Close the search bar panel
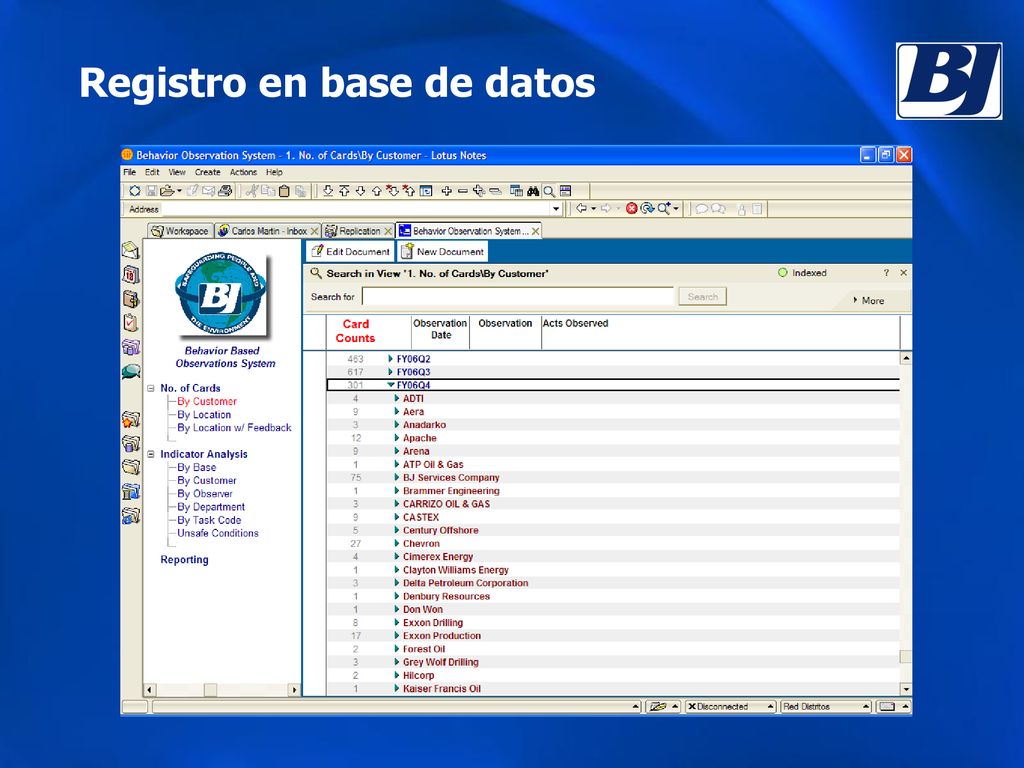This screenshot has height=768, width=1024. 904,273
